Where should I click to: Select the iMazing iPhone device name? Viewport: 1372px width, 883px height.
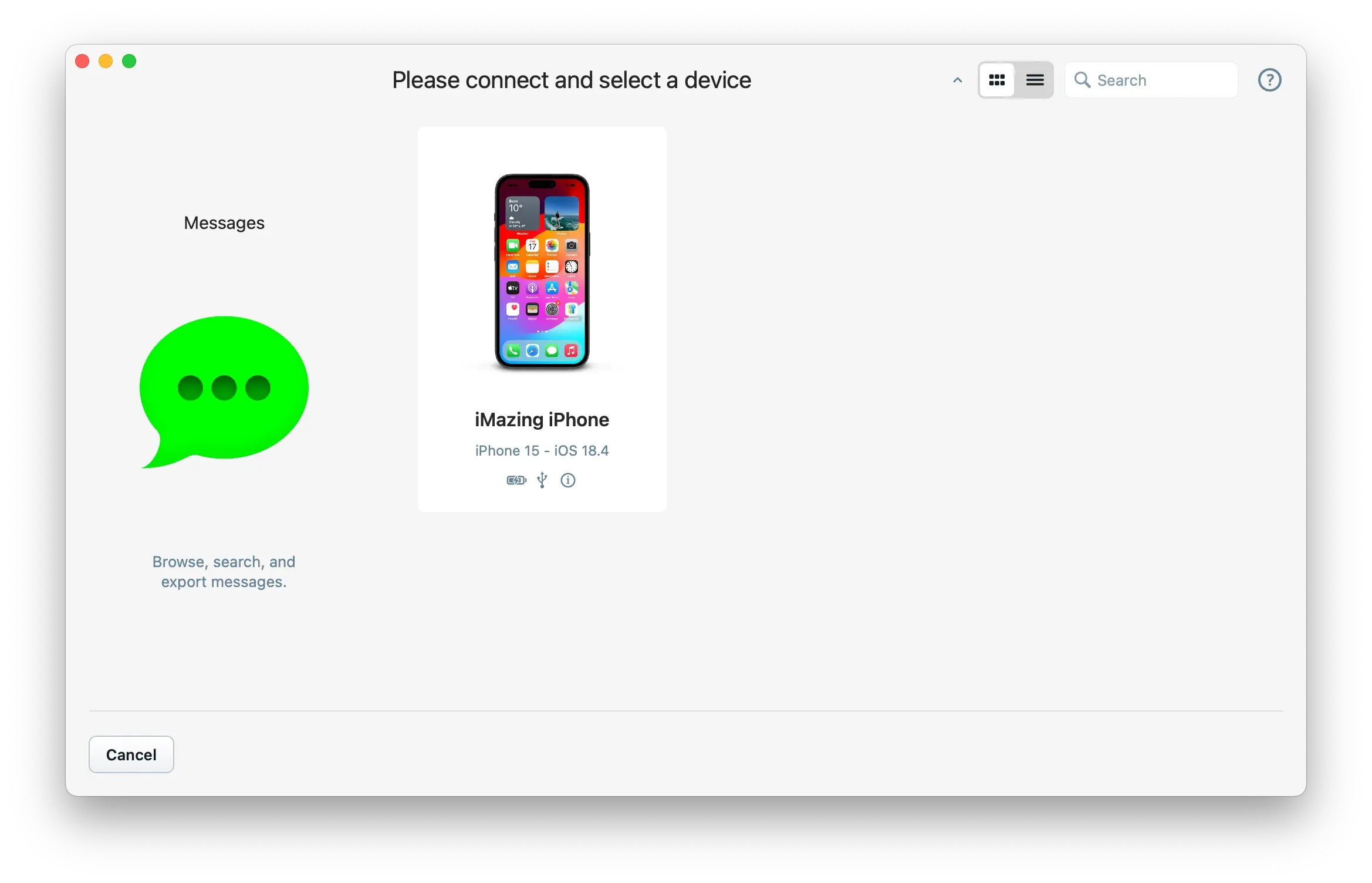click(542, 420)
